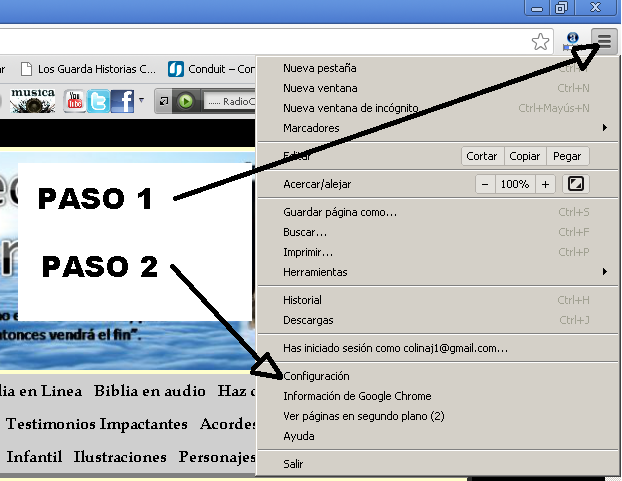Toggle full screen mode icon
622x481 pixels.
click(x=576, y=184)
